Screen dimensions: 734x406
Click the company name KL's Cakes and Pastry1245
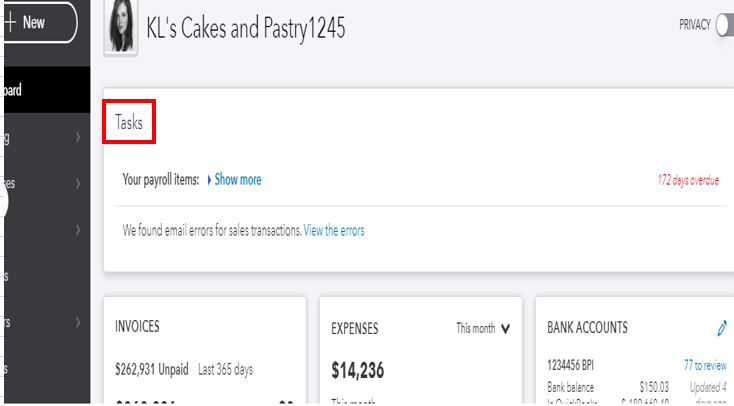click(246, 29)
